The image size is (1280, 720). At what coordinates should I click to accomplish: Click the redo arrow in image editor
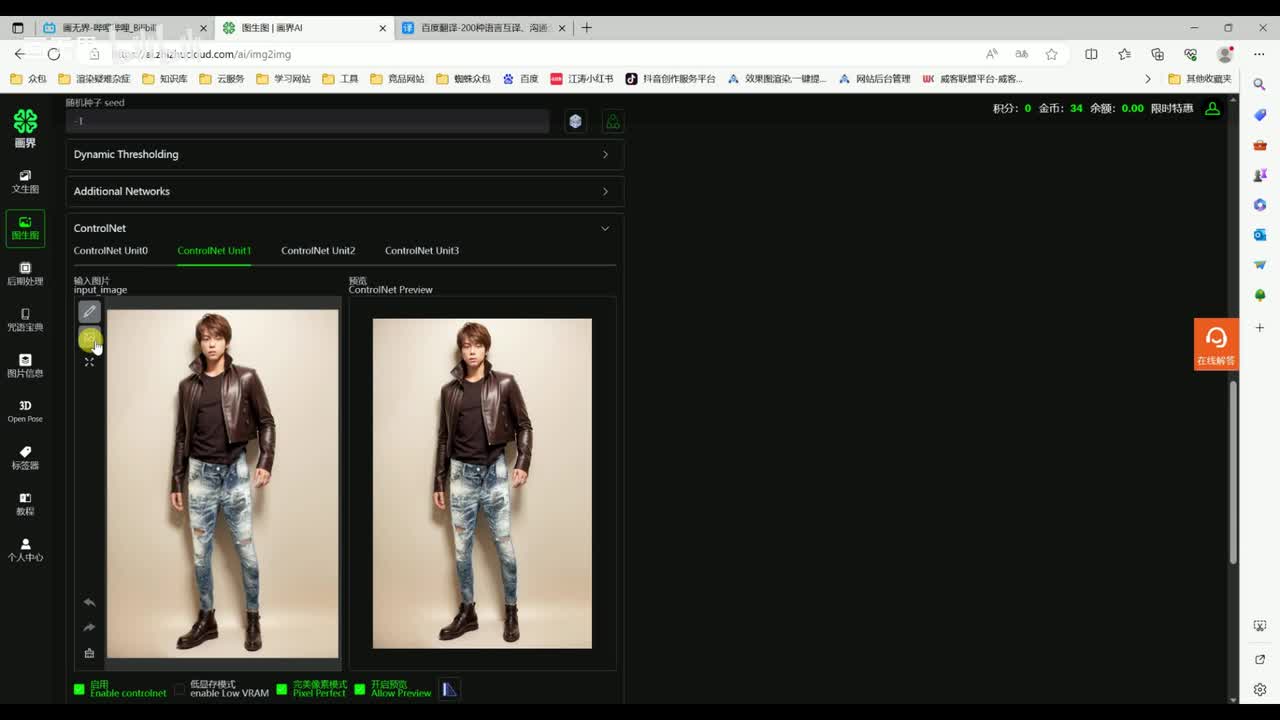(x=89, y=627)
